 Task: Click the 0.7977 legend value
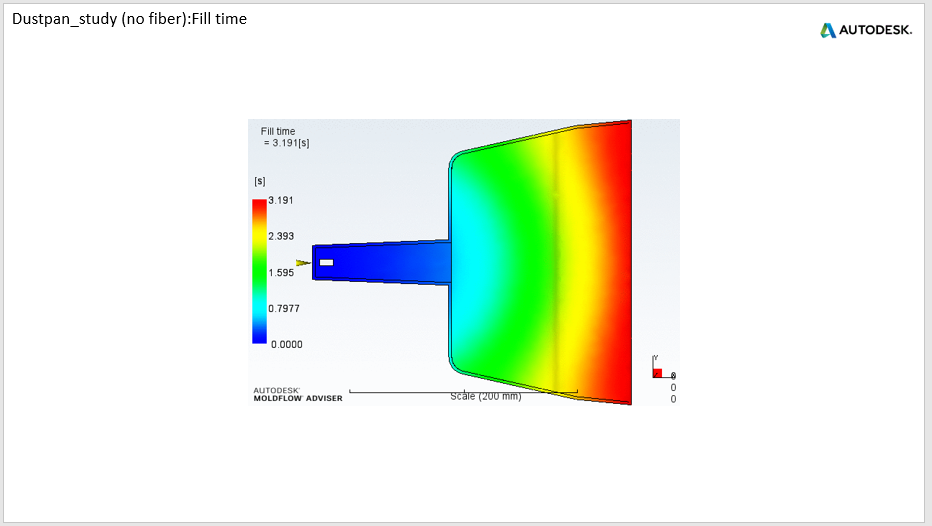tap(284, 308)
